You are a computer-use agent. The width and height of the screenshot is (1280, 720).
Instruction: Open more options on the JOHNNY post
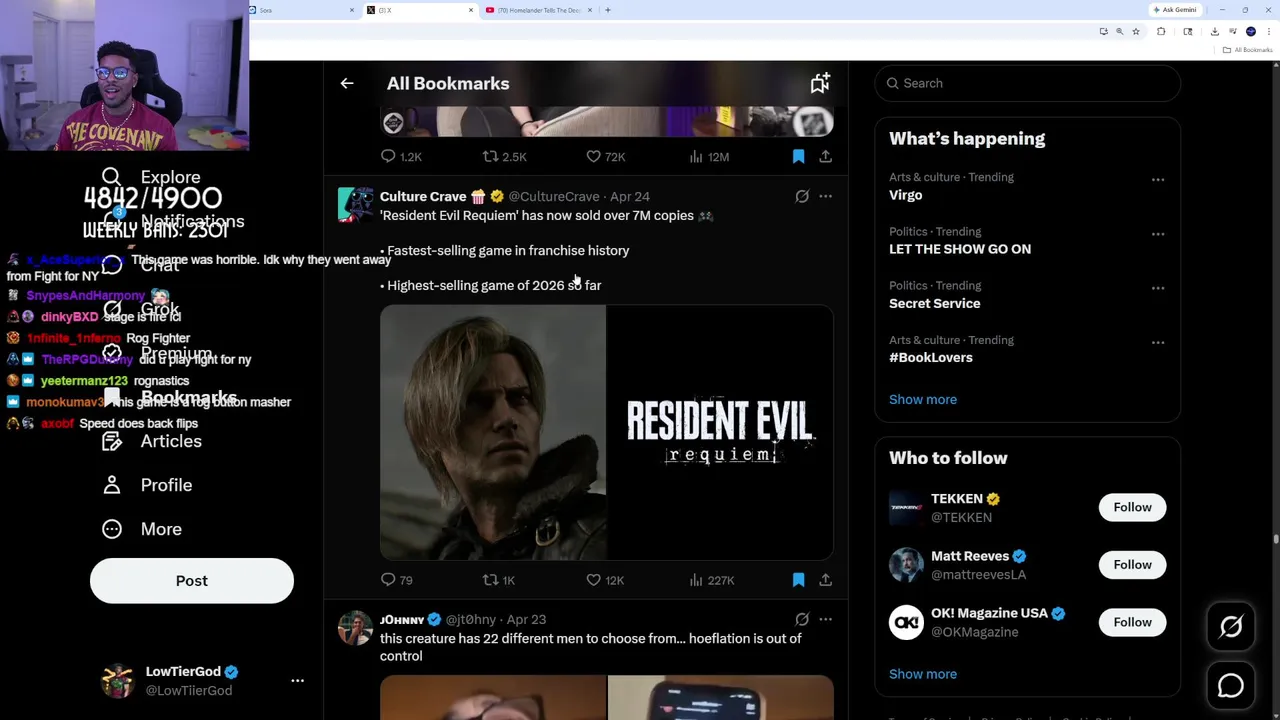825,619
